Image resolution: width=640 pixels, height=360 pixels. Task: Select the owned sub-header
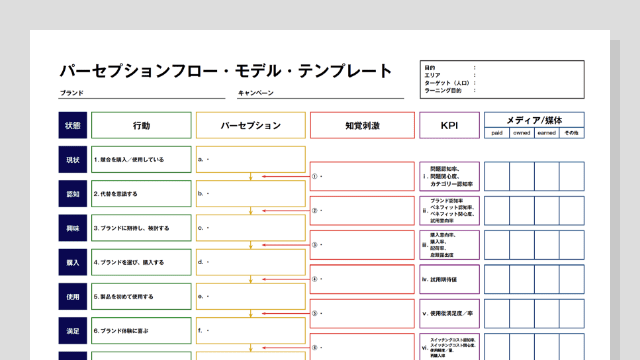(522, 133)
